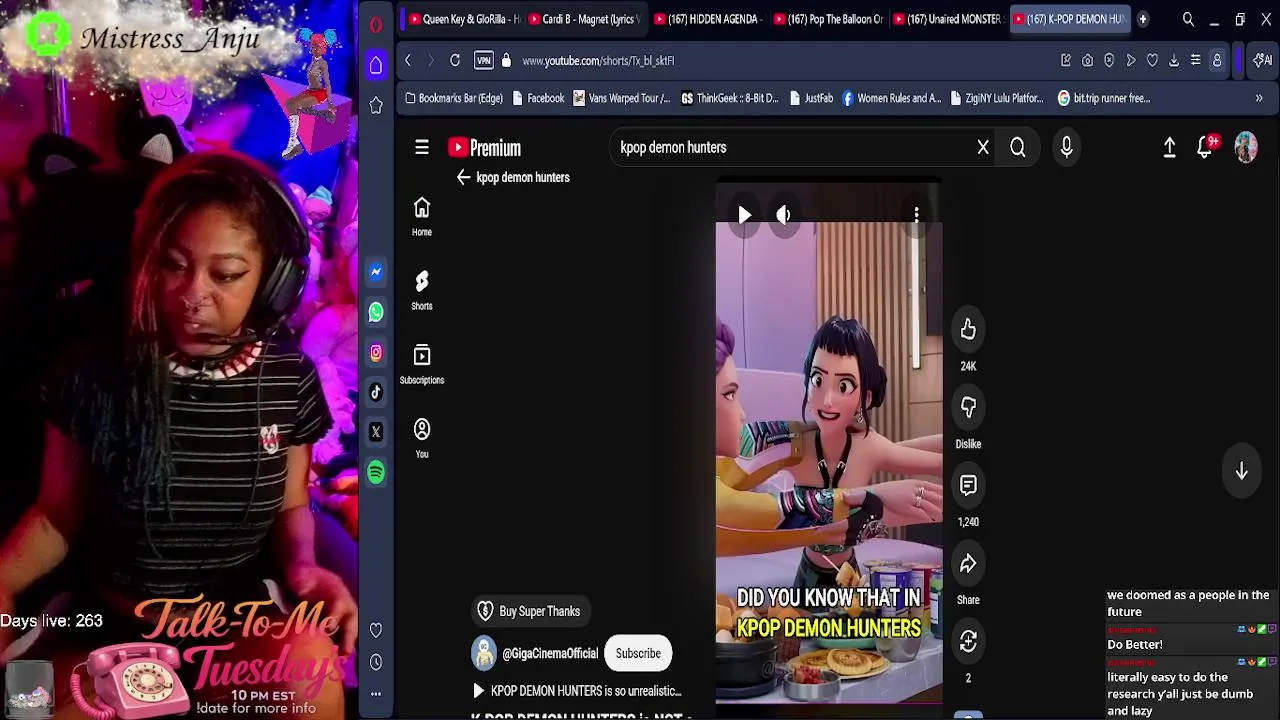Switch to Queen Key & GloRilla tab
Image resolution: width=1280 pixels, height=720 pixels.
463,19
